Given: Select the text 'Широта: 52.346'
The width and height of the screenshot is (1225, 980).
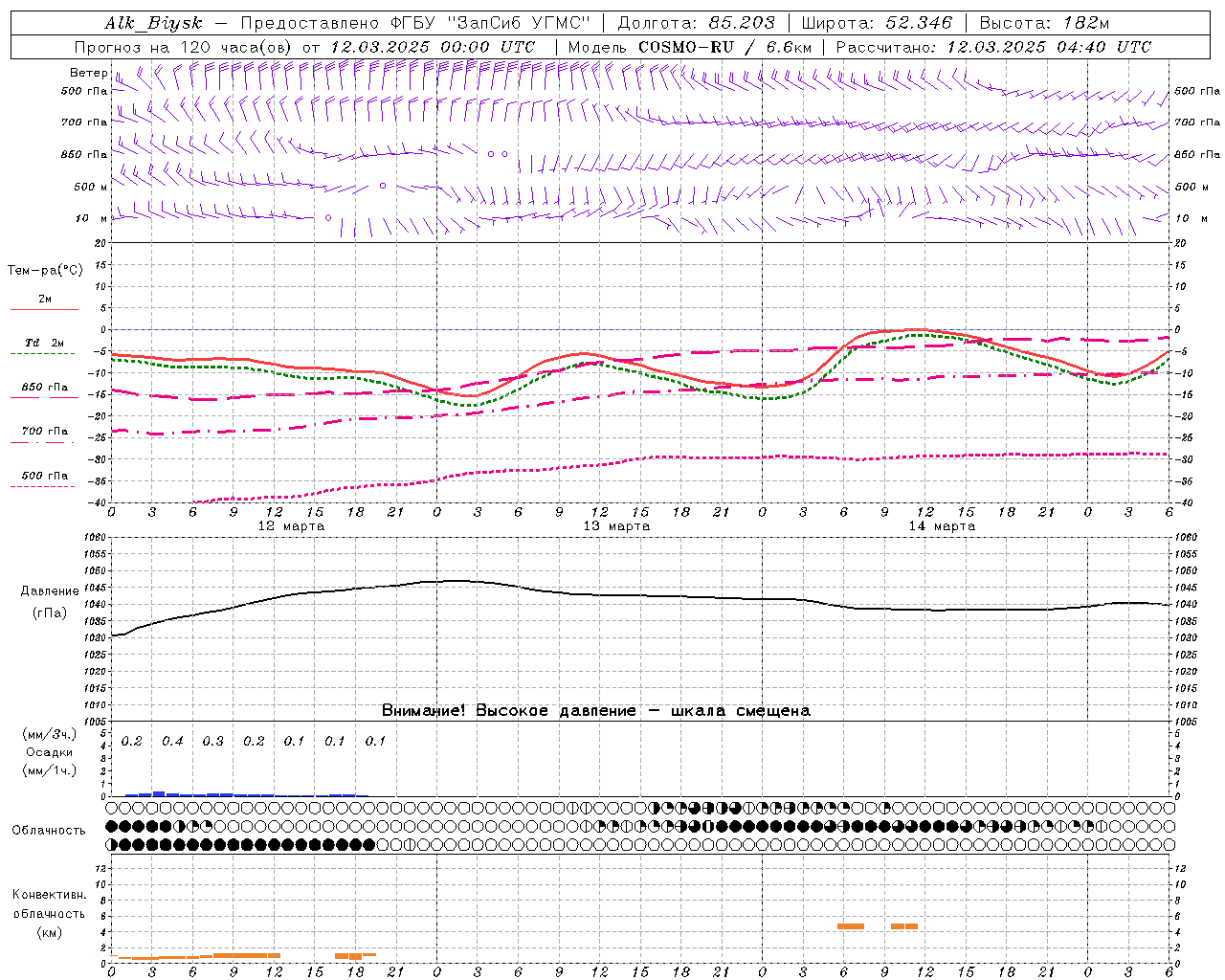Looking at the screenshot, I should pyautogui.click(x=877, y=24).
